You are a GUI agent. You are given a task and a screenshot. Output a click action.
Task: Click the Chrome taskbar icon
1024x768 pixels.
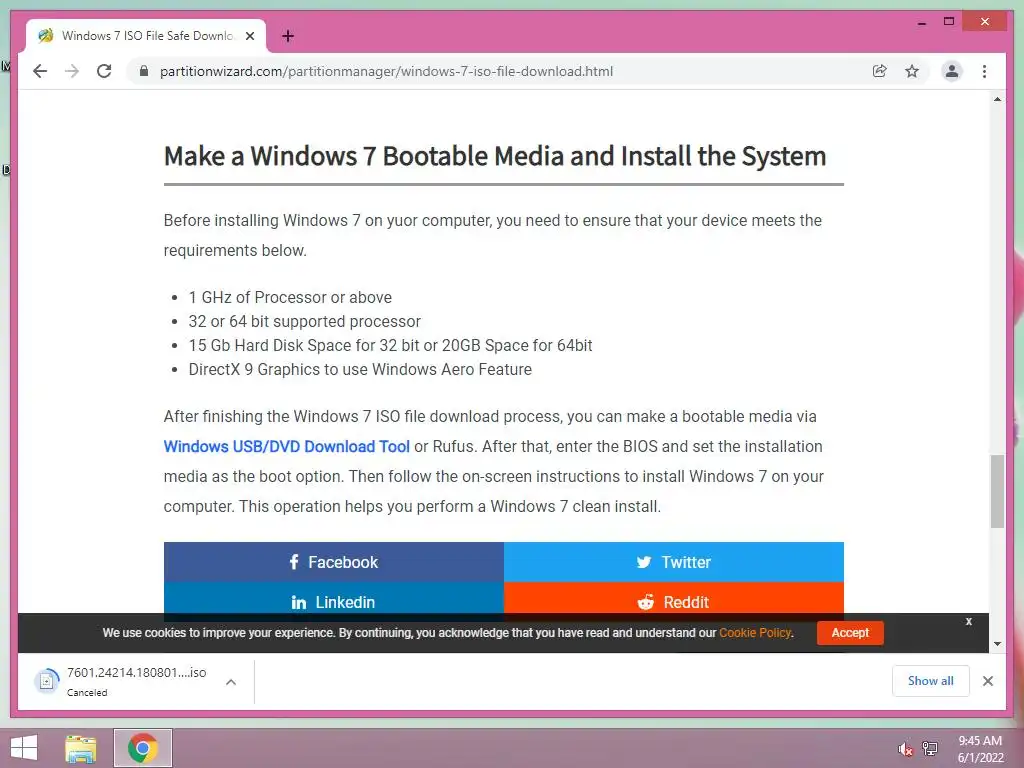(x=143, y=748)
